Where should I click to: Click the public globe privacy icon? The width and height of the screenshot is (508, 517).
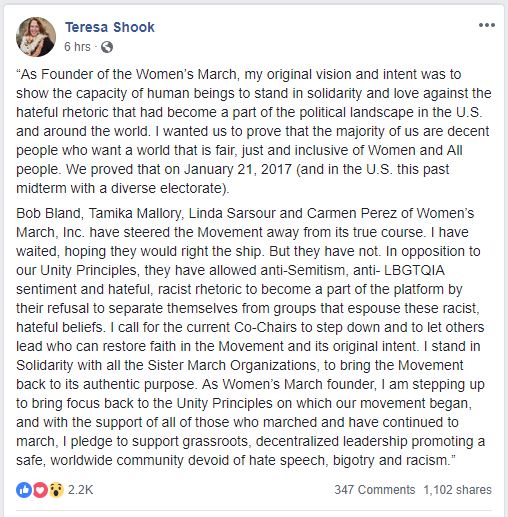click(x=107, y=47)
